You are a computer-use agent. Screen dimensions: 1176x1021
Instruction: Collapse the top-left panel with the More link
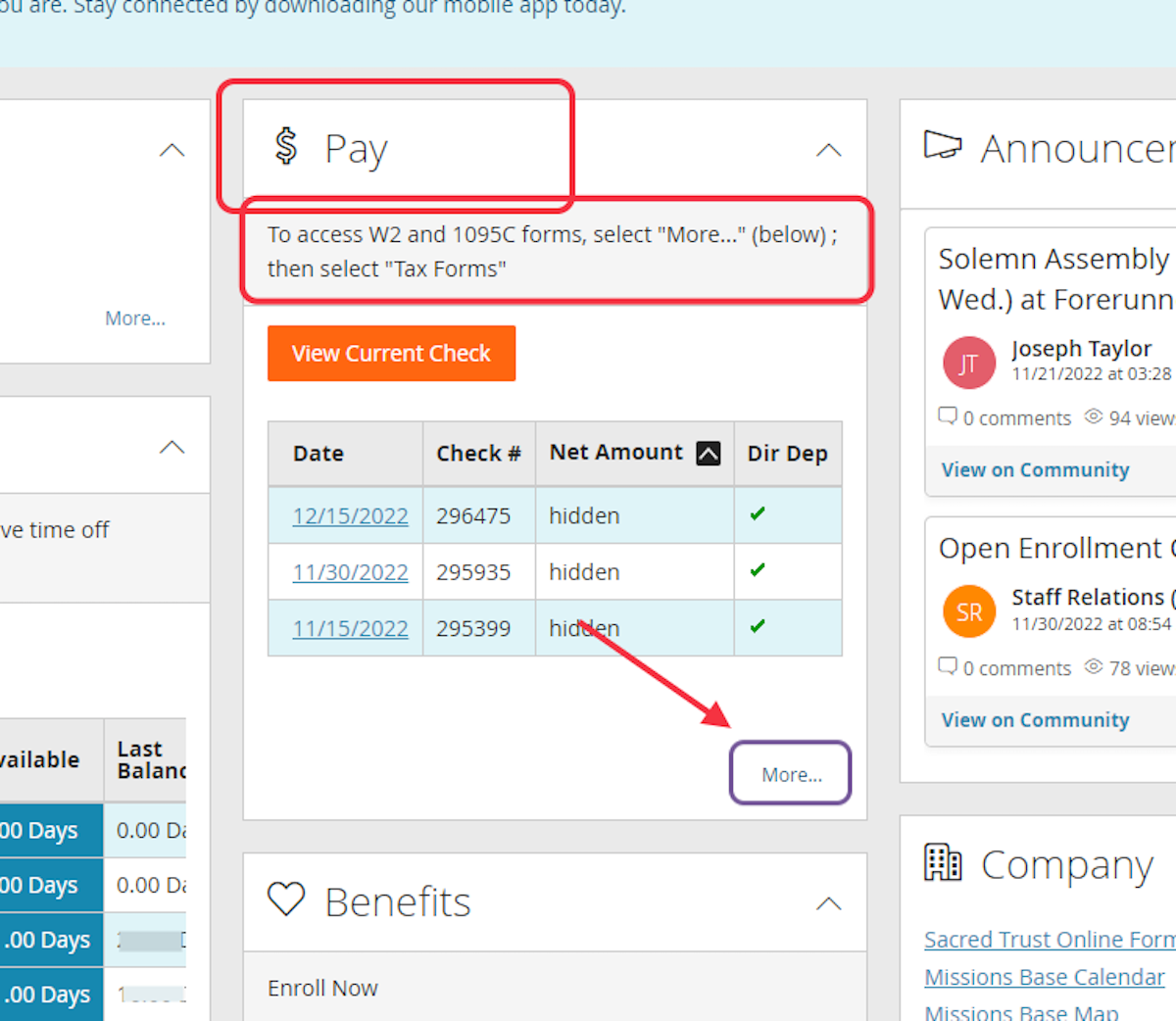(172, 150)
